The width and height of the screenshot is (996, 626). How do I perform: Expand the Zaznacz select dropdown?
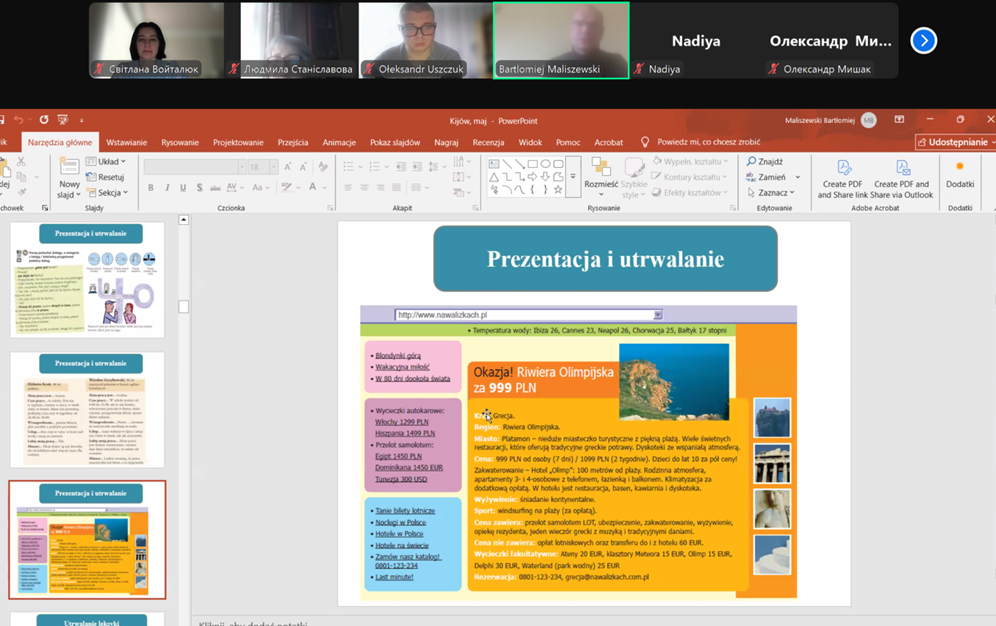(771, 192)
